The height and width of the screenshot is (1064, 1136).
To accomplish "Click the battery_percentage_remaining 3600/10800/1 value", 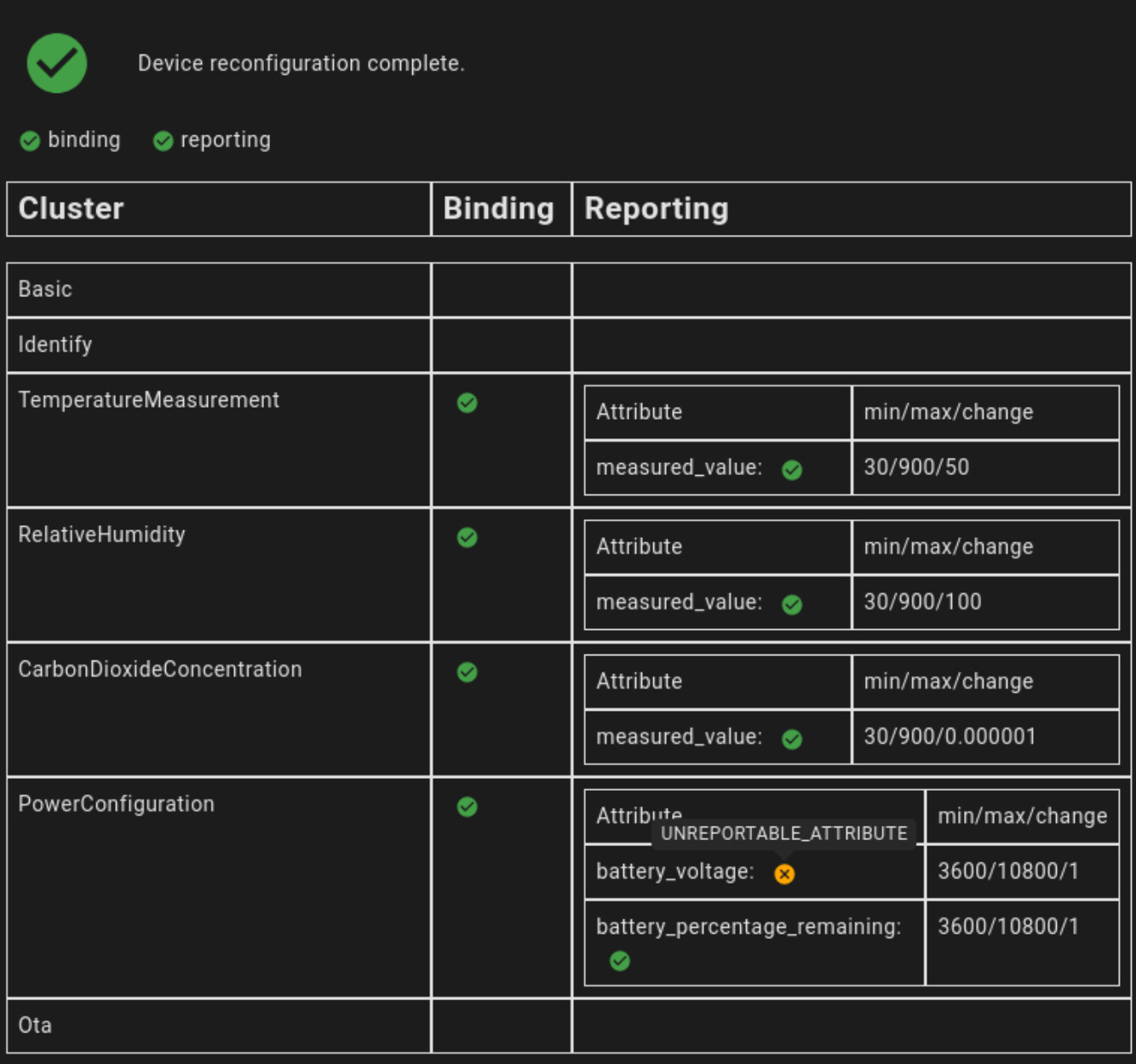I will (x=1008, y=926).
